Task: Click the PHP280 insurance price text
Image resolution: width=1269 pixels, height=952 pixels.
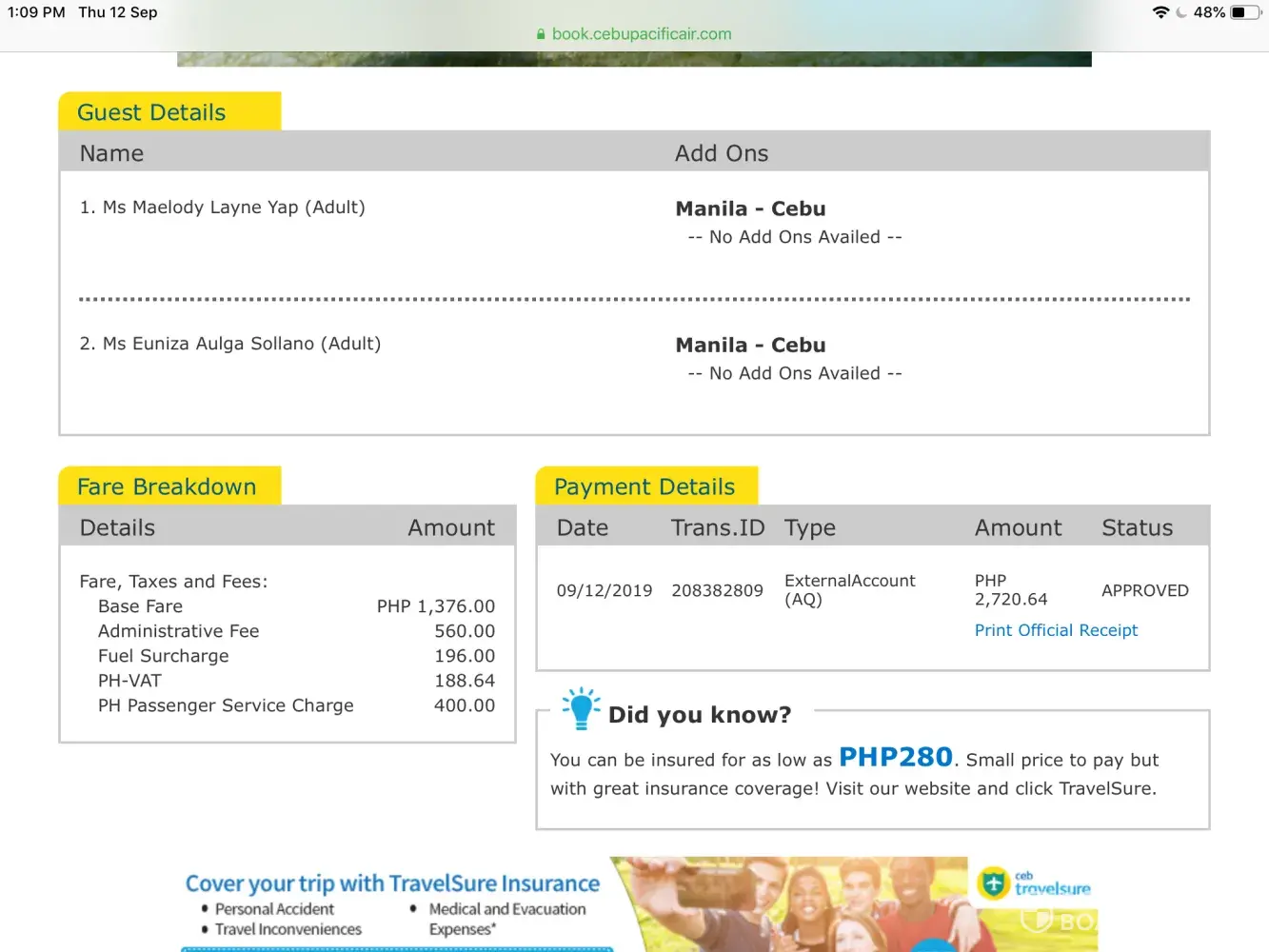Action: tap(896, 757)
